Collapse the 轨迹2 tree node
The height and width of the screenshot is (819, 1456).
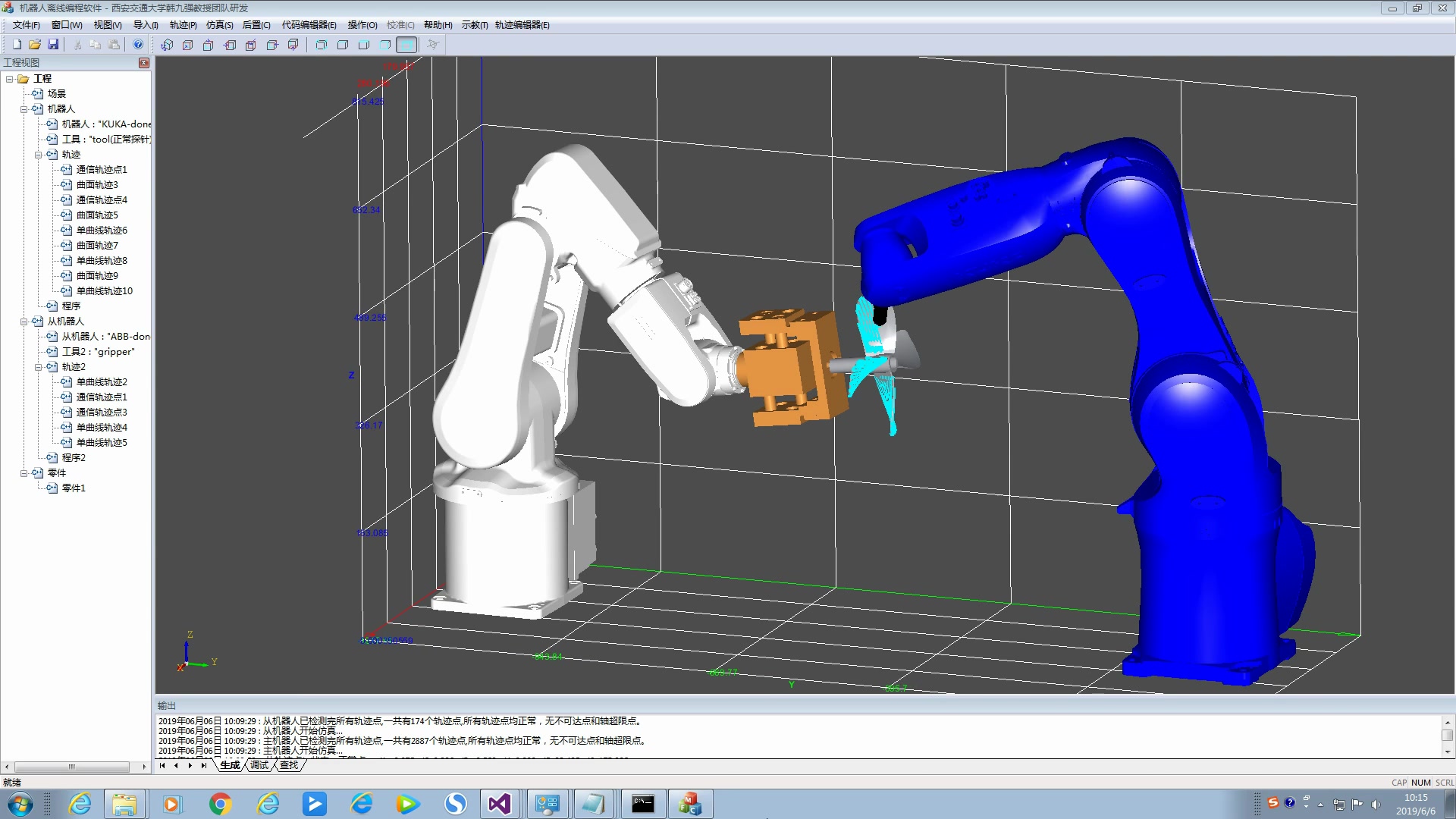pos(39,367)
